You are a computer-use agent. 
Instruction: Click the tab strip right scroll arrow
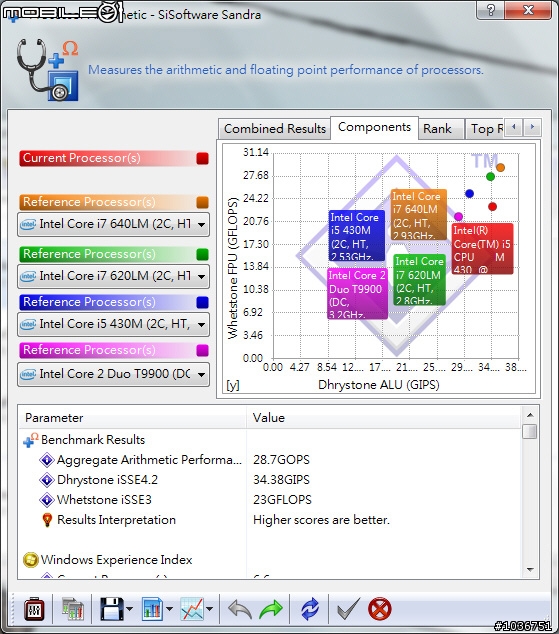click(x=532, y=127)
